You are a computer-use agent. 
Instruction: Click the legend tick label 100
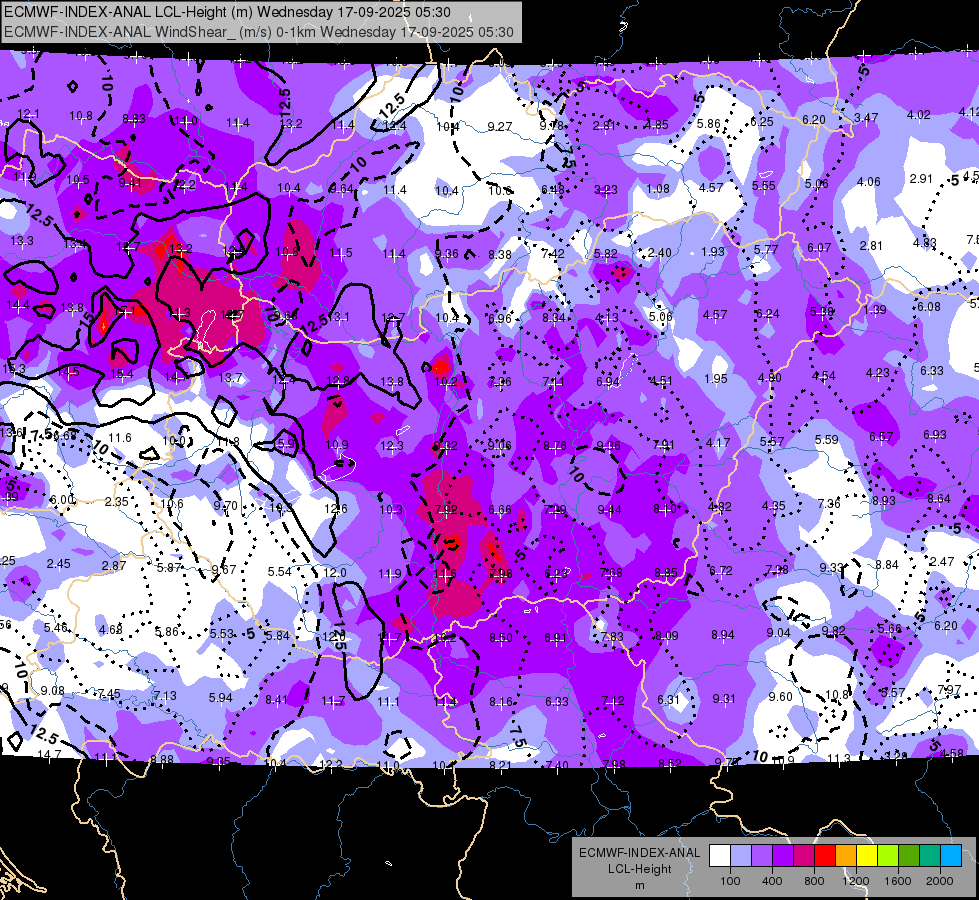pyautogui.click(x=730, y=881)
